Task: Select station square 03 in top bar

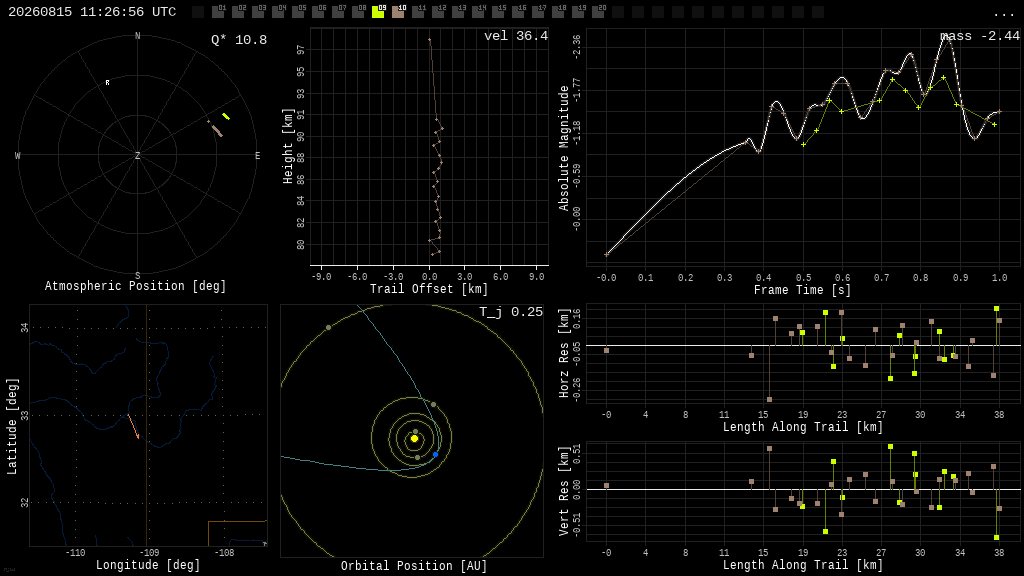Action: [x=258, y=12]
